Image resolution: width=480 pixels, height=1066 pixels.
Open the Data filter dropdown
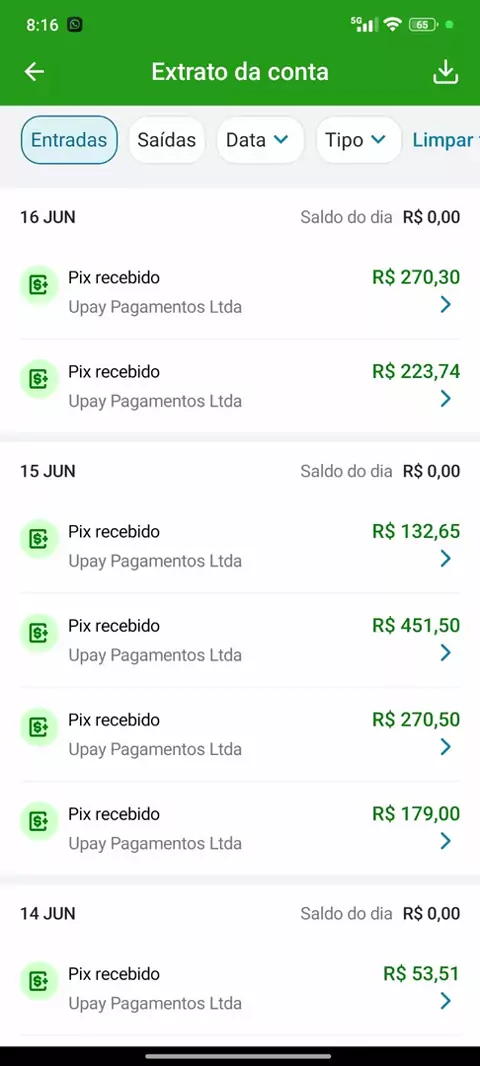tap(260, 140)
